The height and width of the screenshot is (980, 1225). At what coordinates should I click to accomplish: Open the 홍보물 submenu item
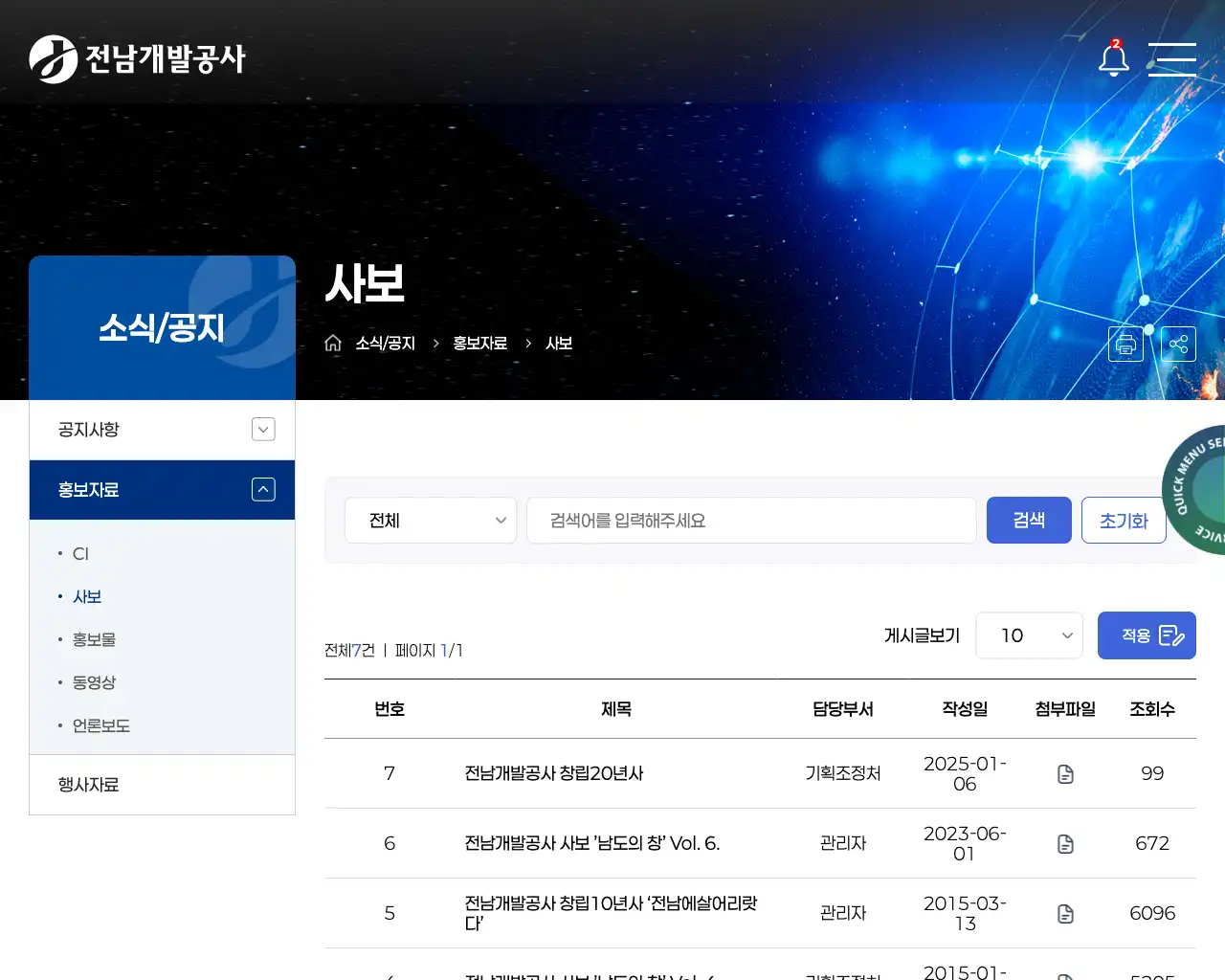point(94,639)
